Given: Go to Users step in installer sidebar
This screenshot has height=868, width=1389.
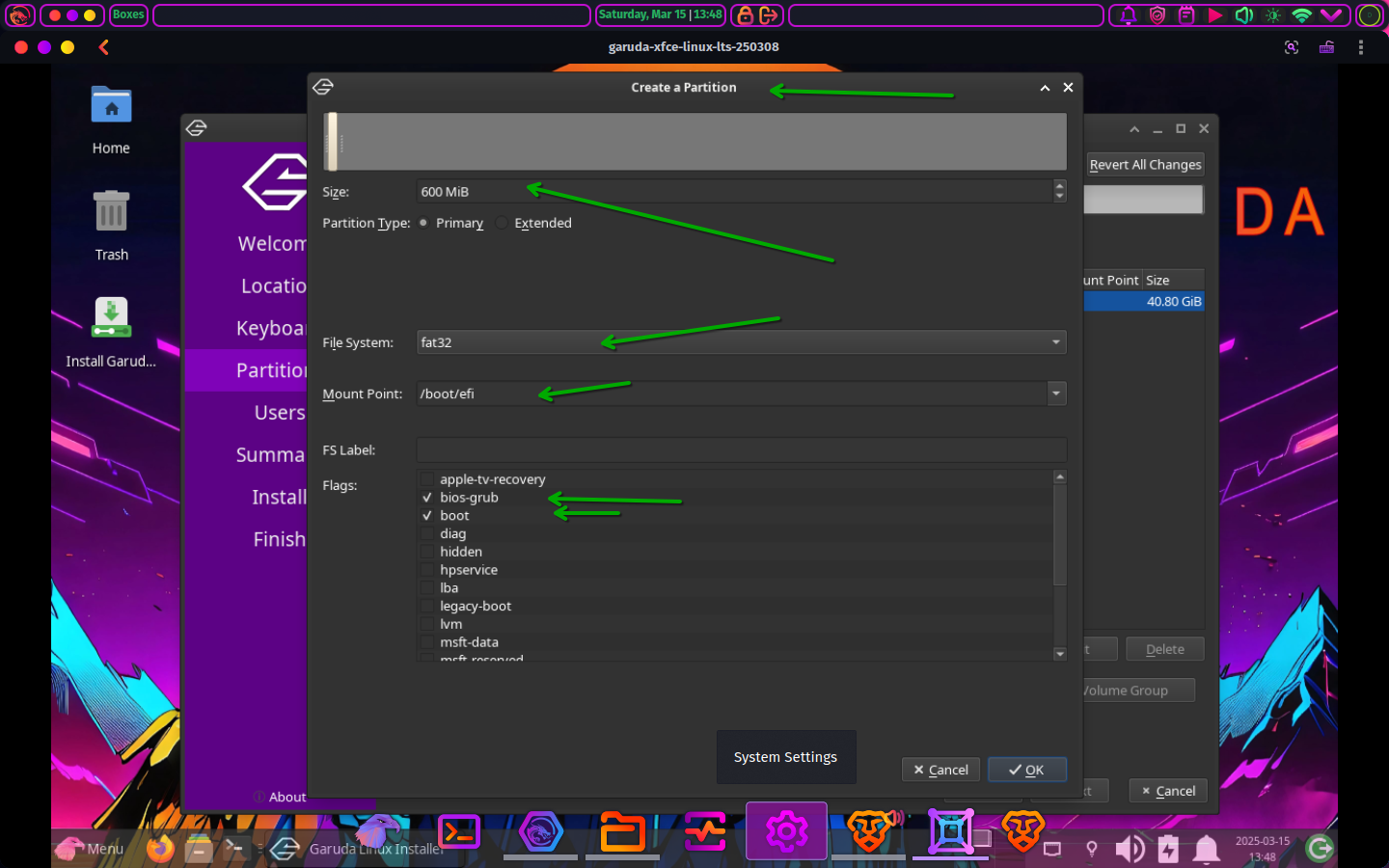Looking at the screenshot, I should [247, 413].
